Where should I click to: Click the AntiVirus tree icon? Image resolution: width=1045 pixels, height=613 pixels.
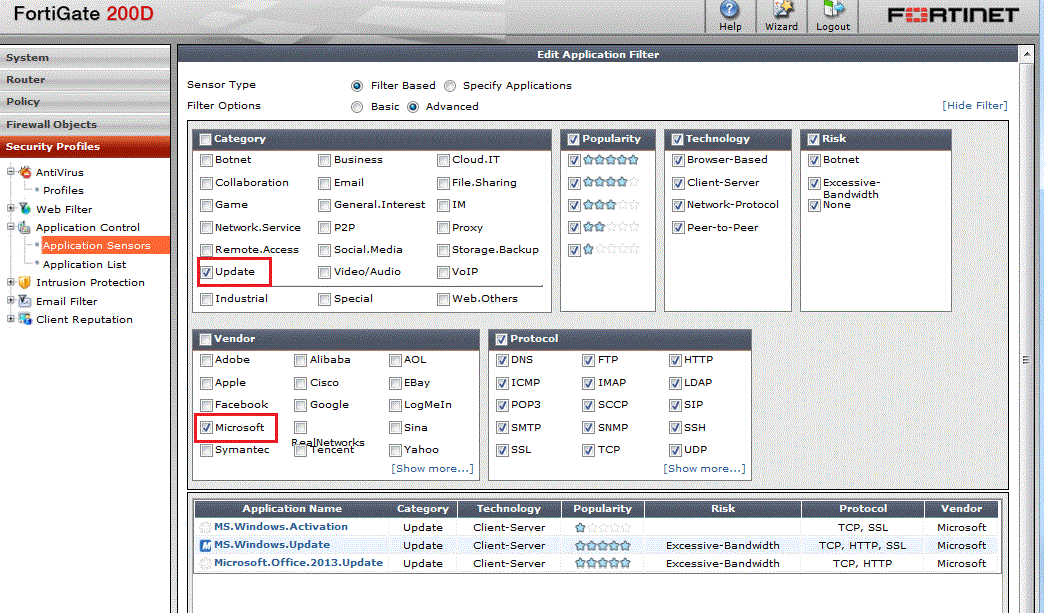[x=25, y=172]
